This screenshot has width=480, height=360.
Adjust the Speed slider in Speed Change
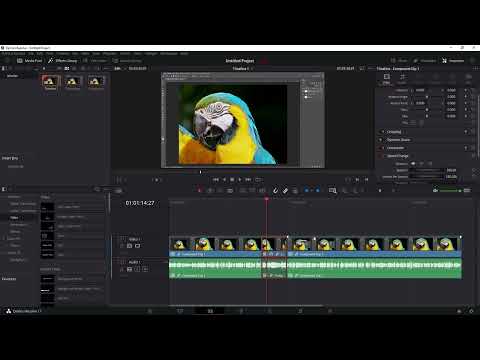click(x=427, y=170)
